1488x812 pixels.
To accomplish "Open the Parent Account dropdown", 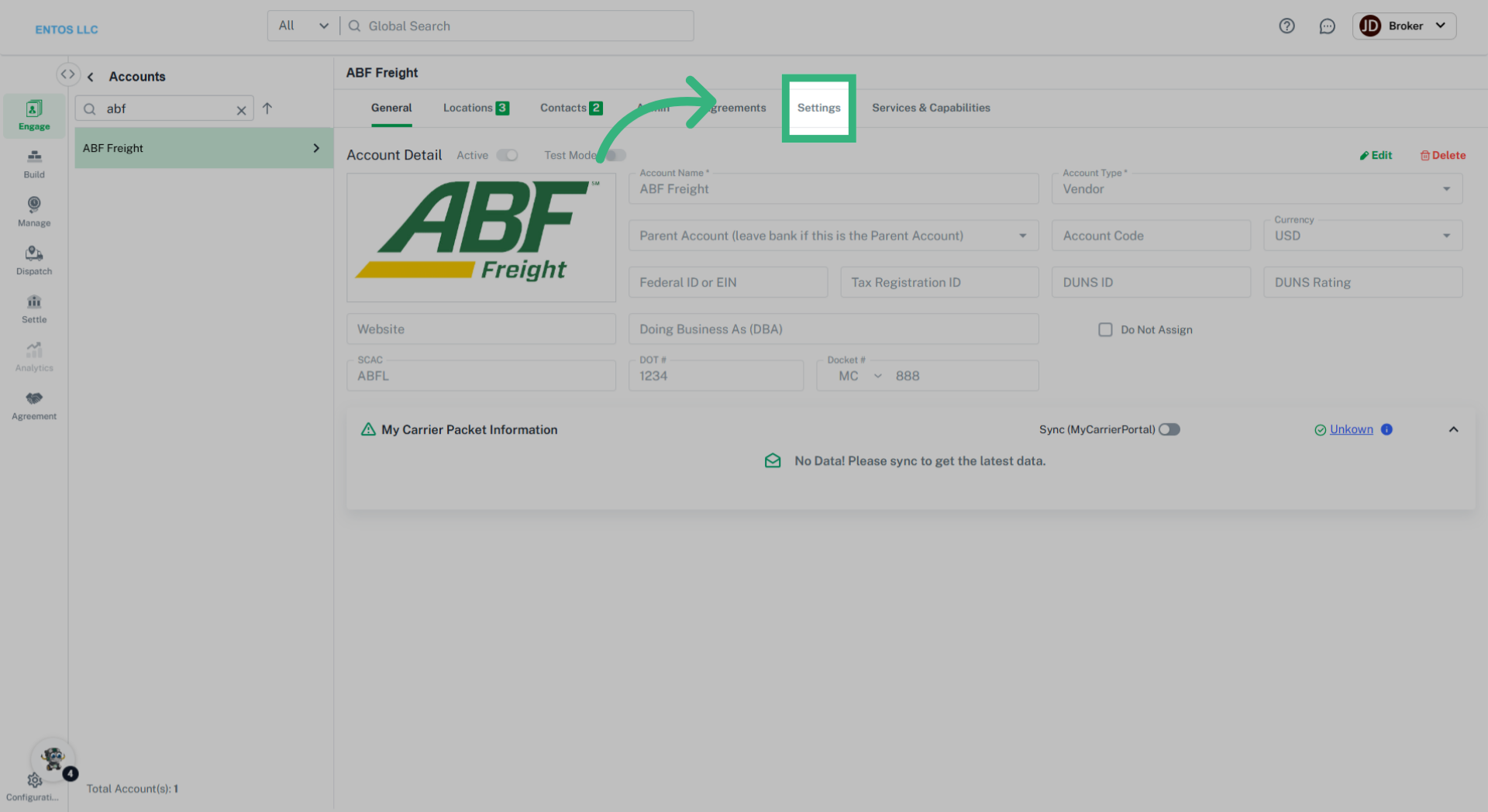I will click(833, 236).
